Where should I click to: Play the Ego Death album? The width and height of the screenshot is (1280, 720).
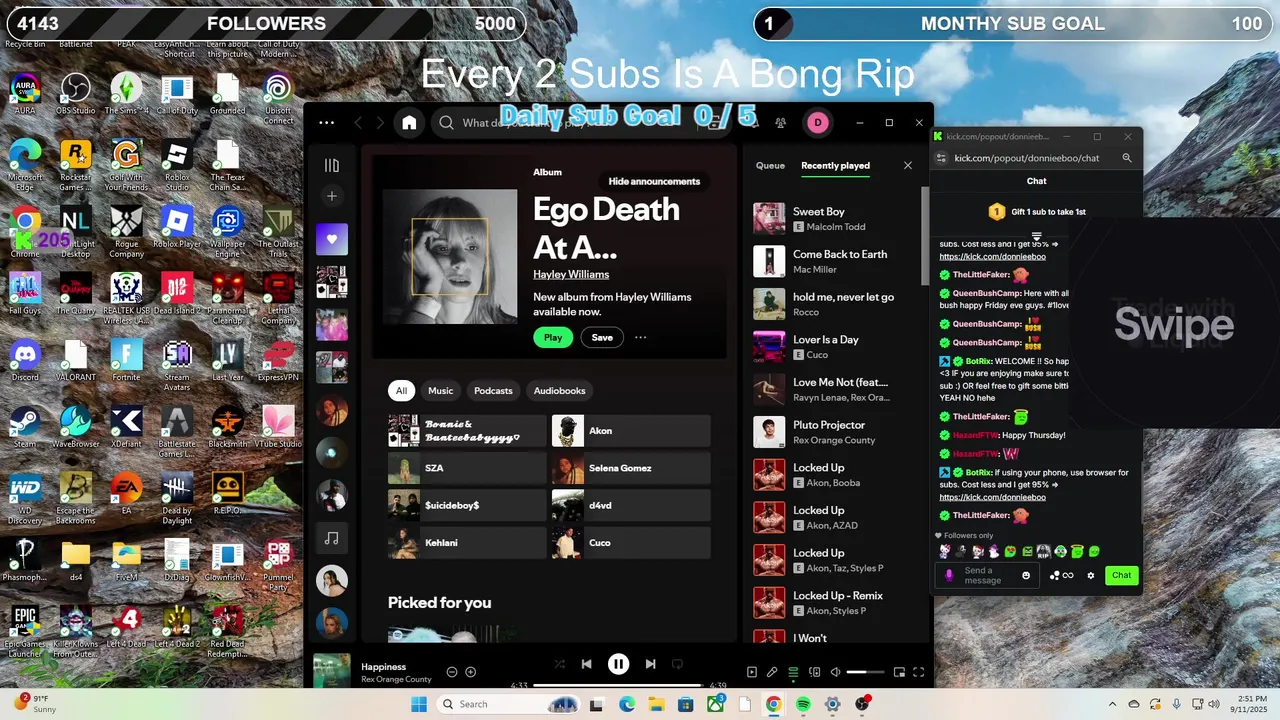pyautogui.click(x=553, y=337)
